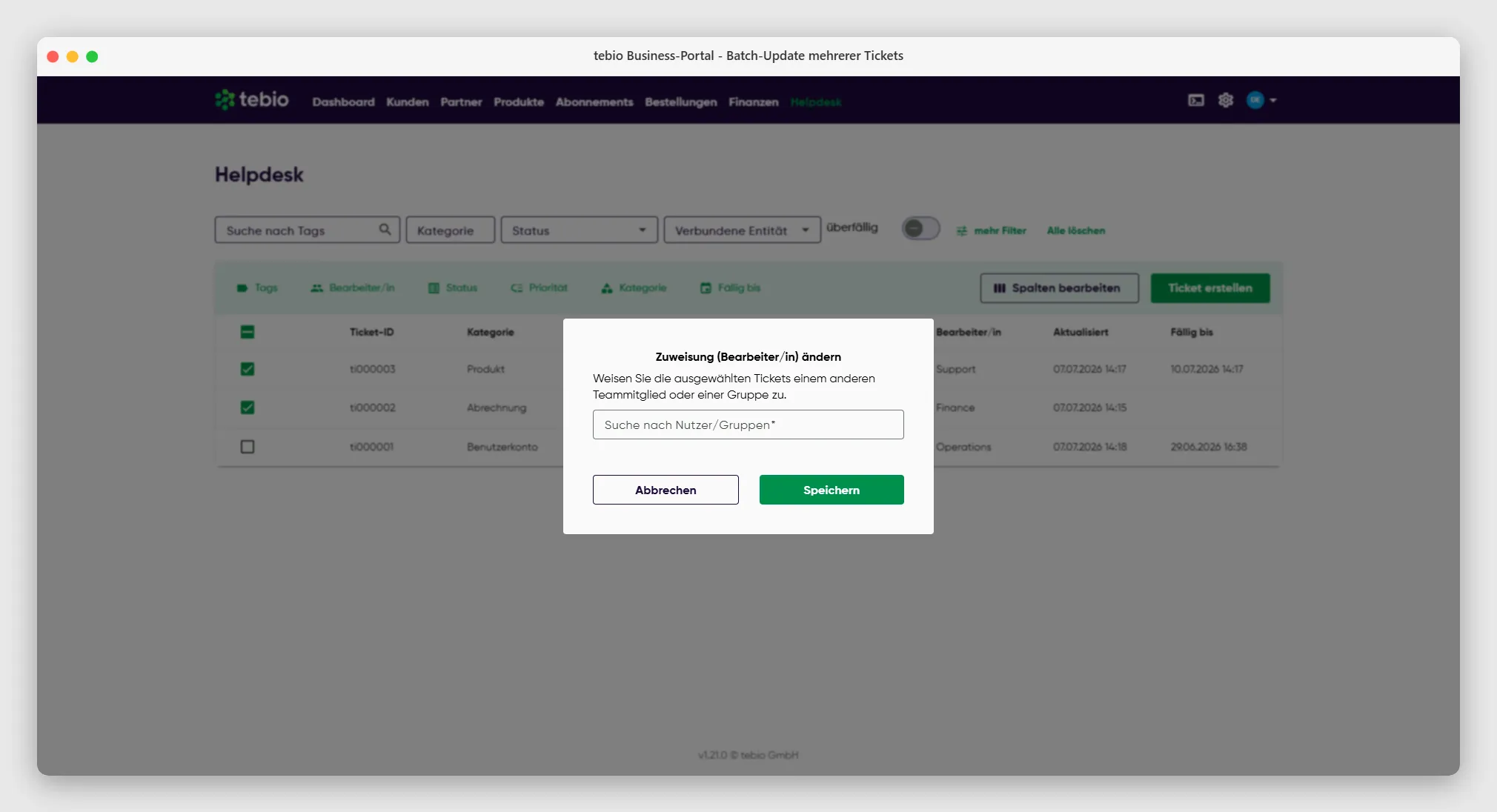Click the mehr Filter link

[x=992, y=230]
